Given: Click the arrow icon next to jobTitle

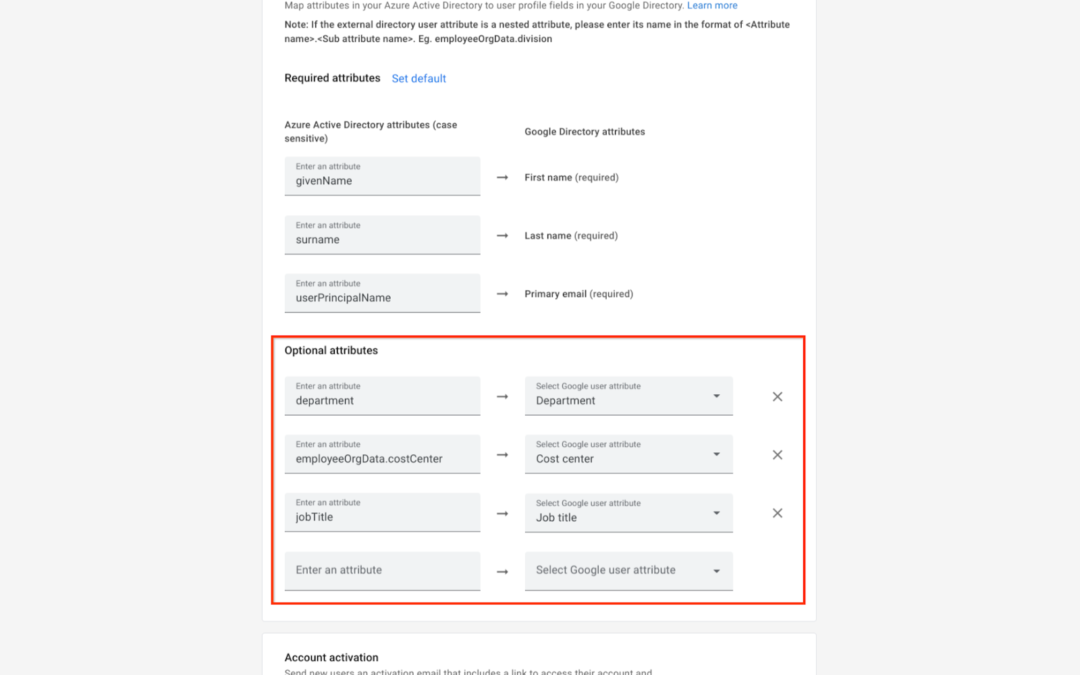Looking at the screenshot, I should tap(502, 514).
